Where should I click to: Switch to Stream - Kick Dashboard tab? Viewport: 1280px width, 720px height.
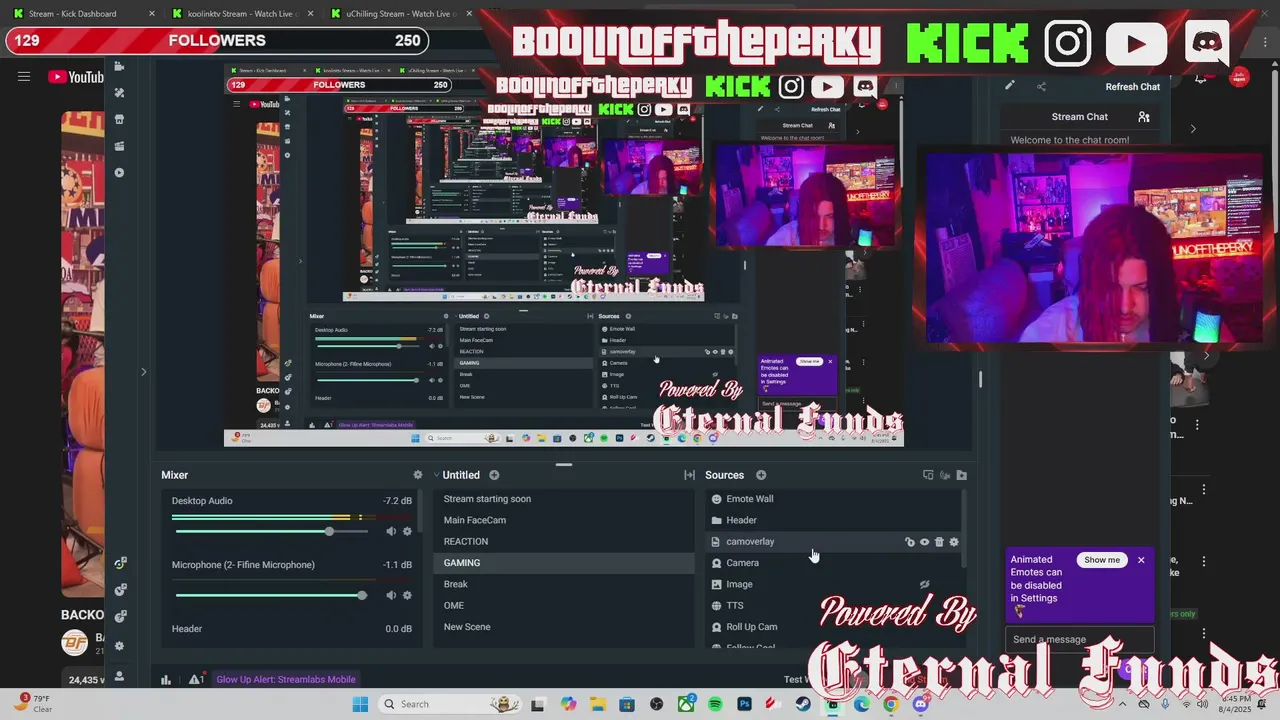(82, 14)
